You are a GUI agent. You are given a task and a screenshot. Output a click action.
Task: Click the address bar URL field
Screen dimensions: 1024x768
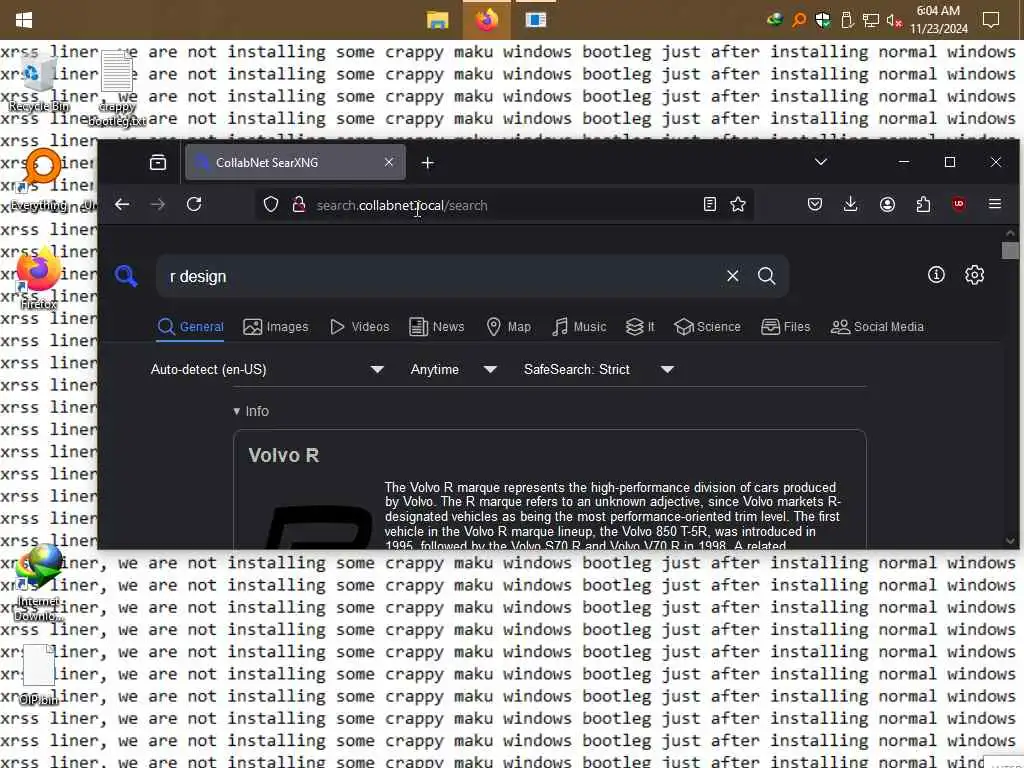tap(503, 205)
